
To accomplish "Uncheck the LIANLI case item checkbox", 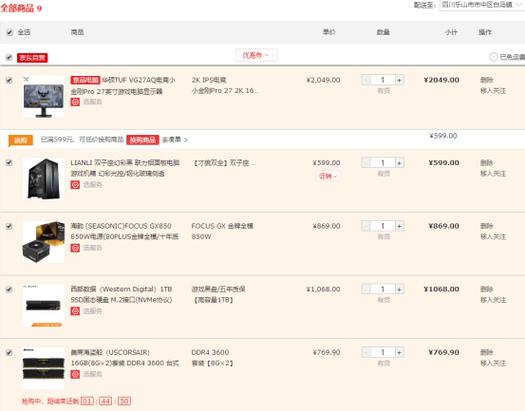I will click(9, 163).
